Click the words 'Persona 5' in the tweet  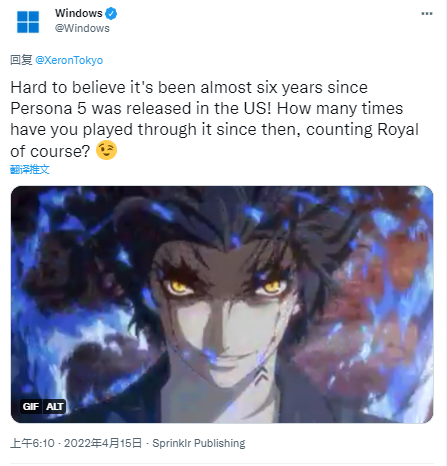pyautogui.click(x=49, y=109)
